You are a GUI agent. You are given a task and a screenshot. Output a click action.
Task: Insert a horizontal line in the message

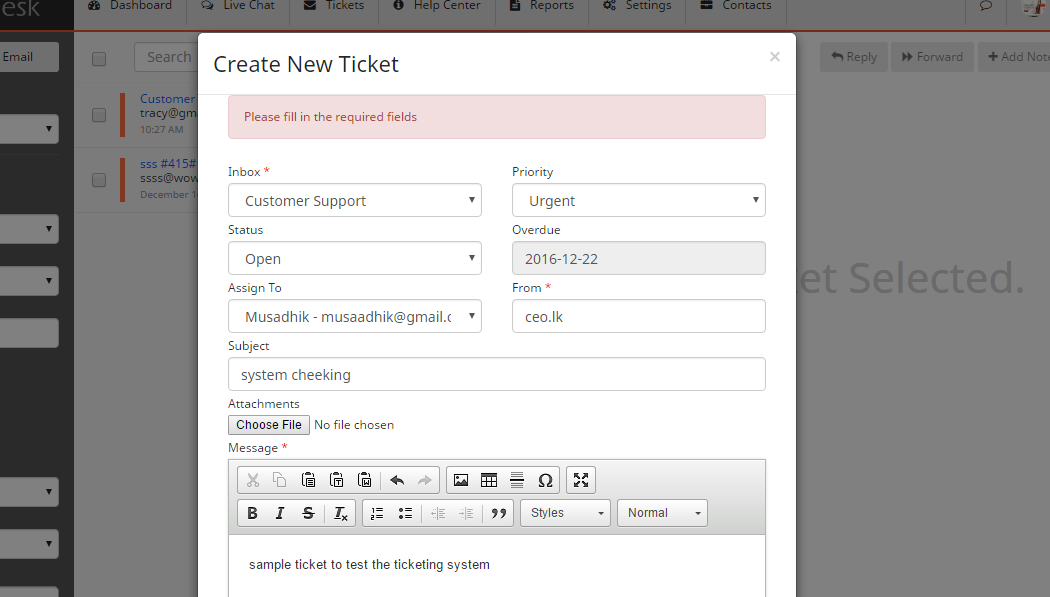tap(517, 480)
